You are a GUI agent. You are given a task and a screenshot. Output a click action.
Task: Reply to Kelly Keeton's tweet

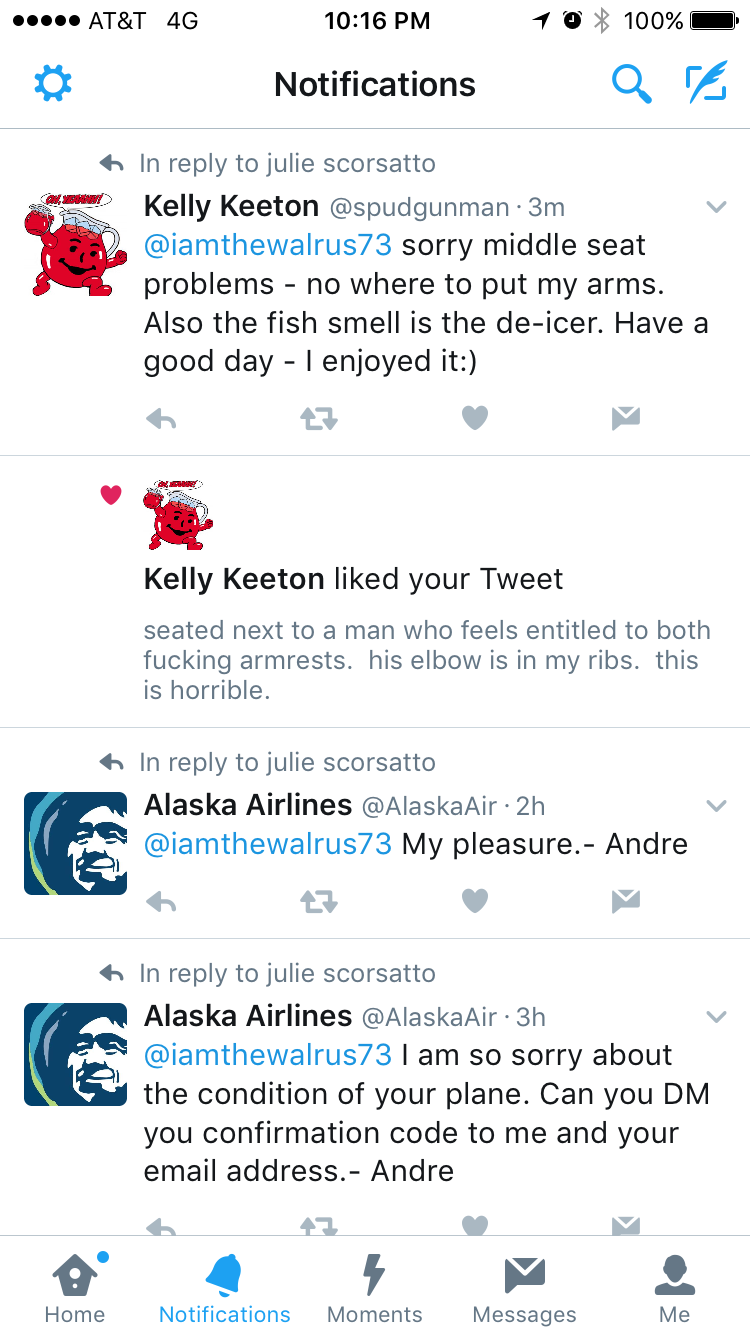(161, 420)
